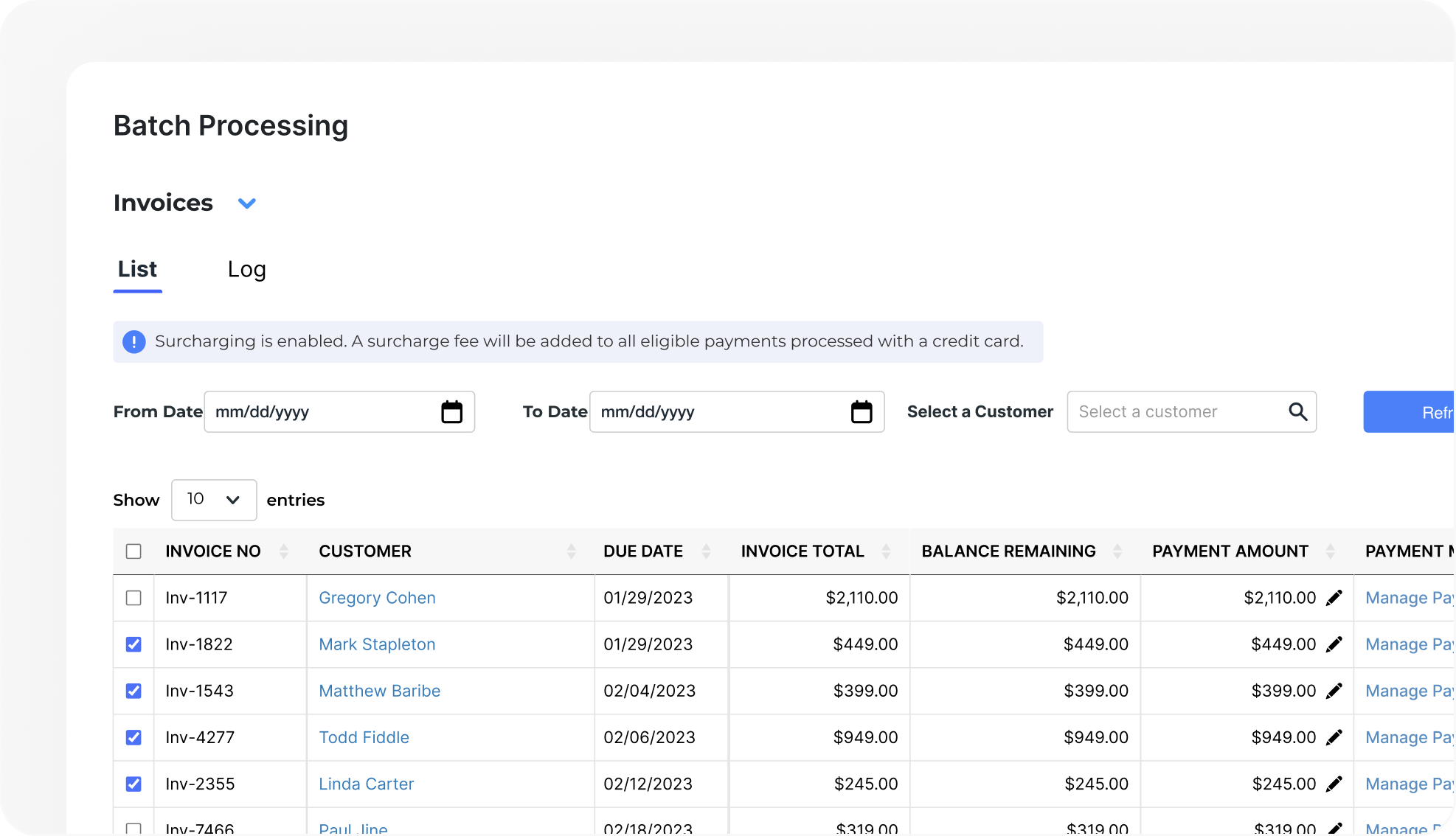Viewport: 1456px width, 836px height.
Task: Click the From Date input field
Action: coord(339,412)
